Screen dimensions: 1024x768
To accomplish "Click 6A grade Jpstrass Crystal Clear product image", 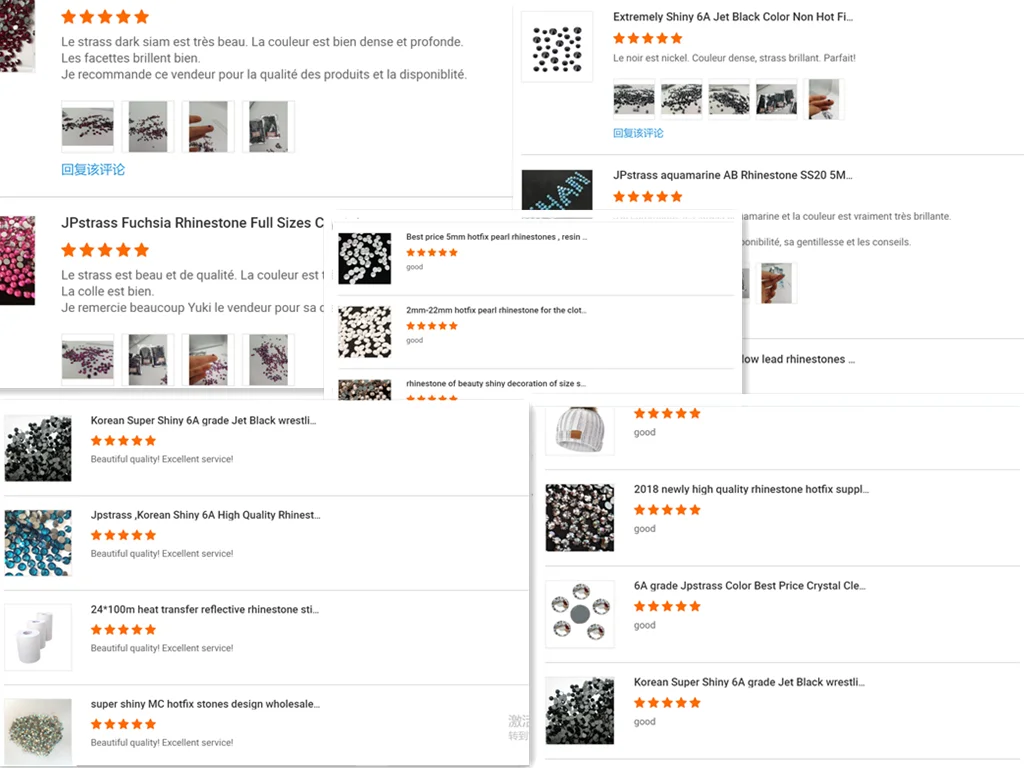I will tap(580, 614).
